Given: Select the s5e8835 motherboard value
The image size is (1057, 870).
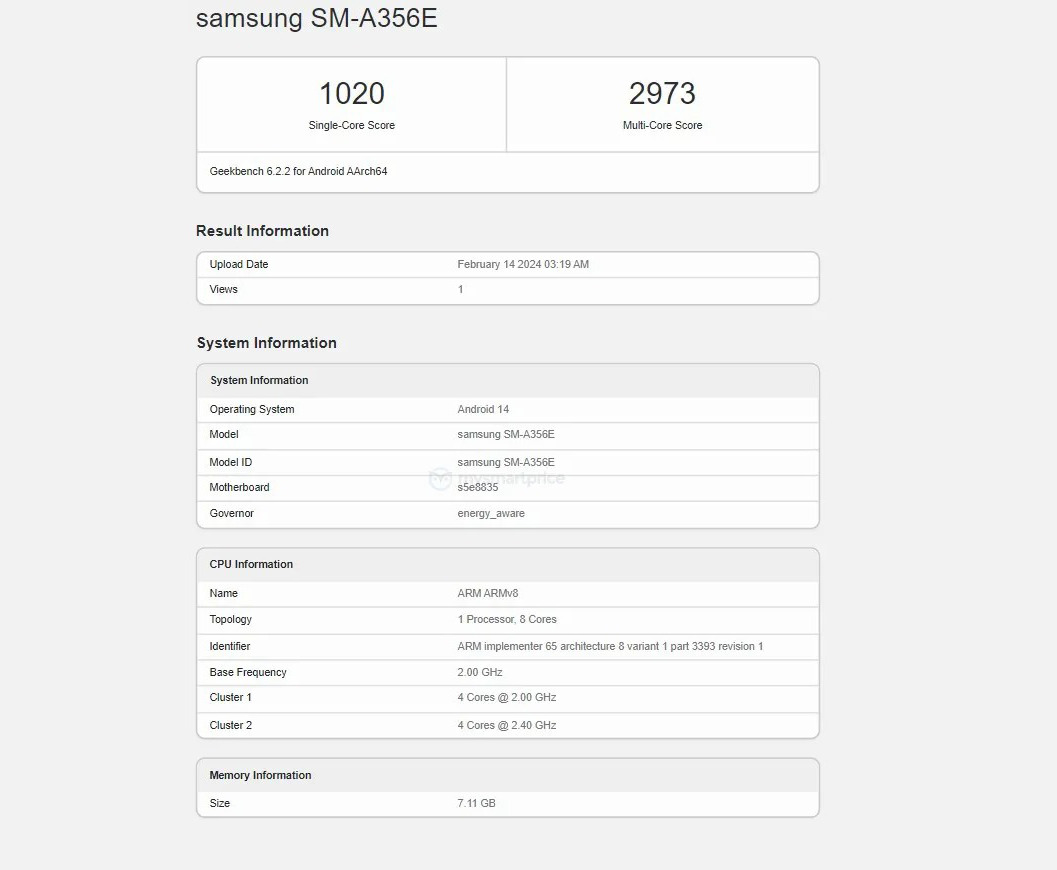Looking at the screenshot, I should coord(476,488).
